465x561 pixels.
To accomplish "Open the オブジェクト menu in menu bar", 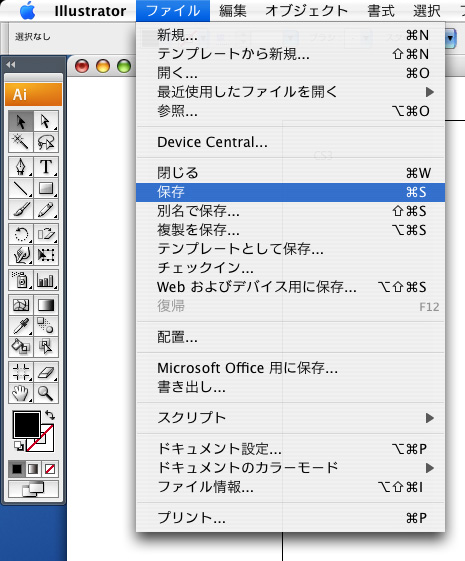I will point(307,11).
